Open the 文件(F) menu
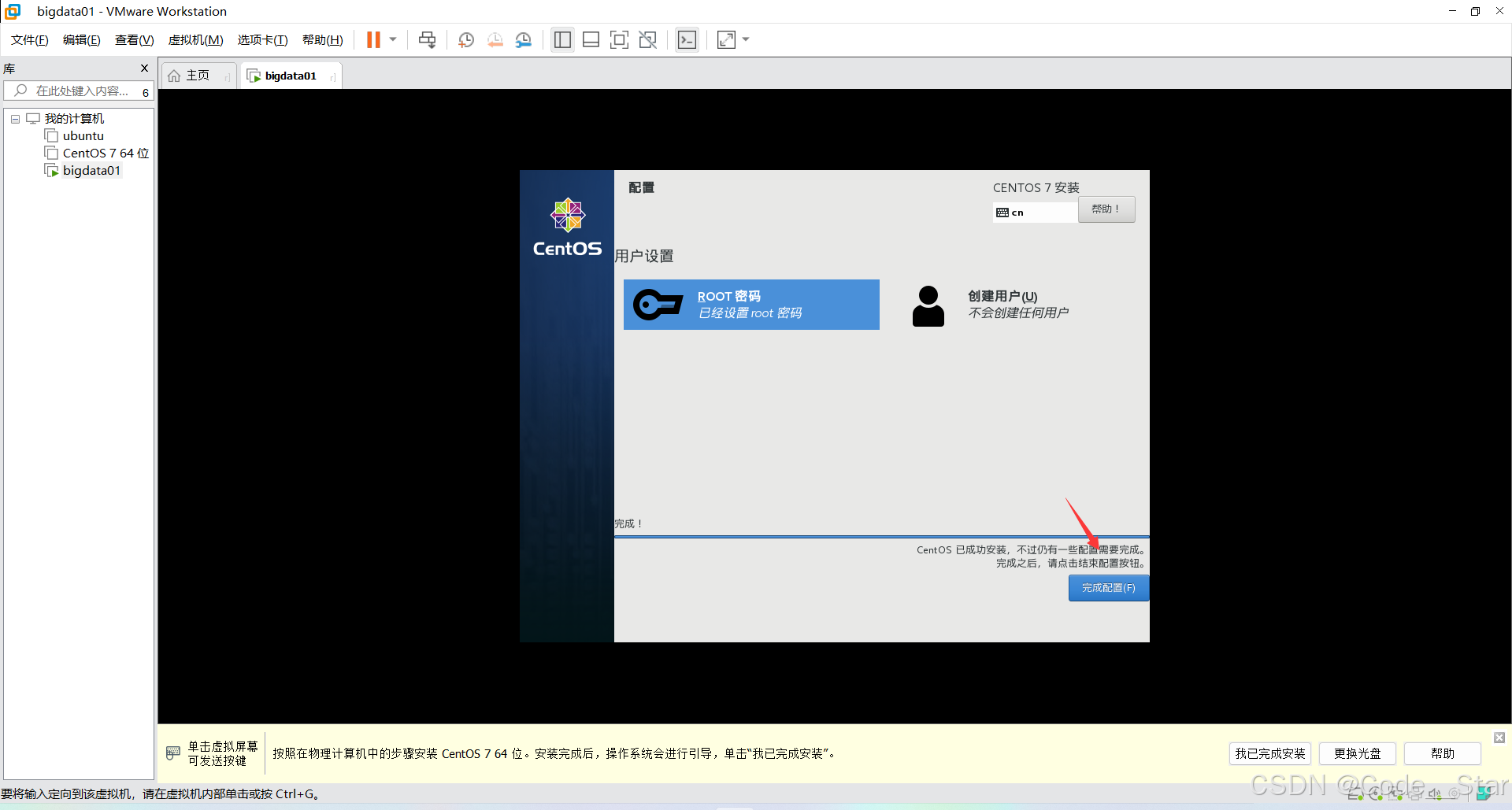 (x=29, y=40)
